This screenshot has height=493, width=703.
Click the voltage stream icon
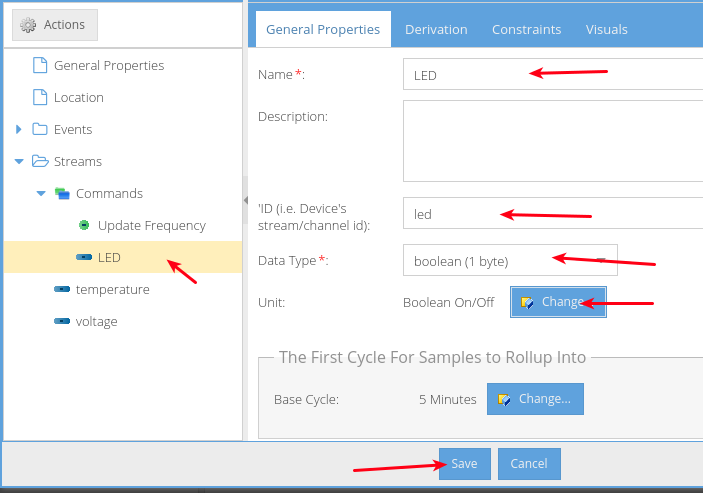click(x=62, y=322)
